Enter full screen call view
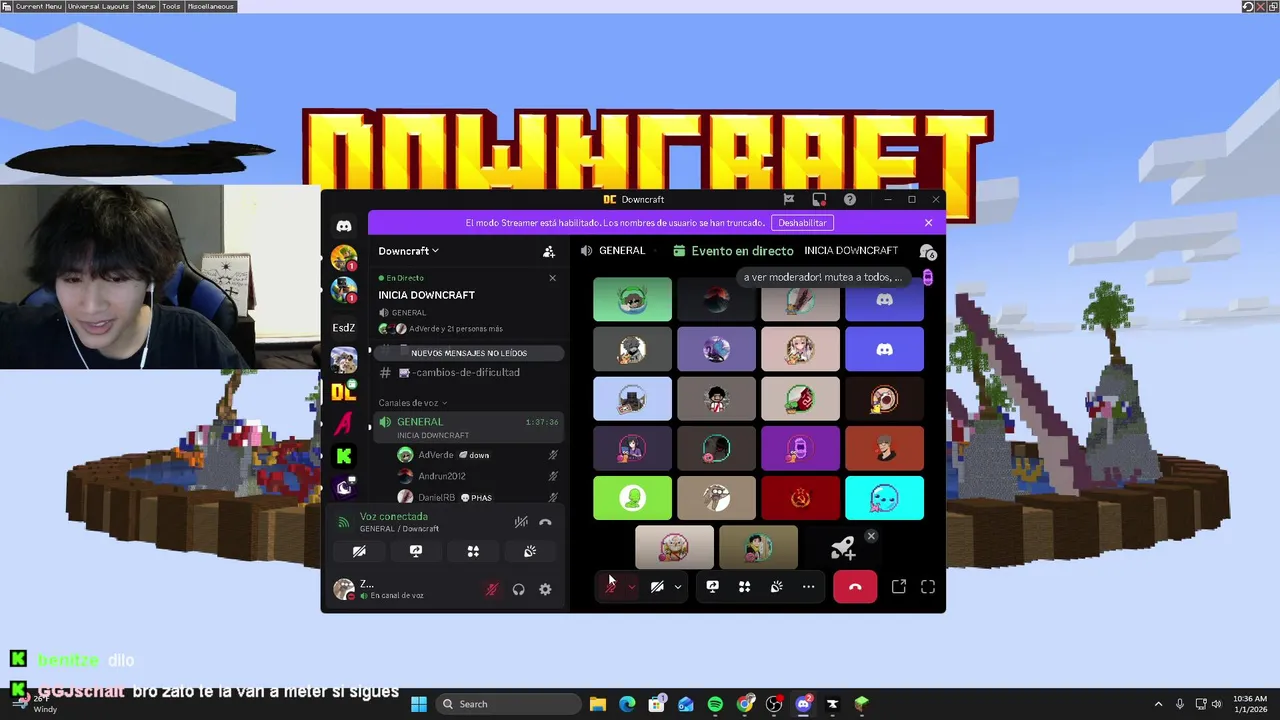The image size is (1280, 720). point(928,587)
